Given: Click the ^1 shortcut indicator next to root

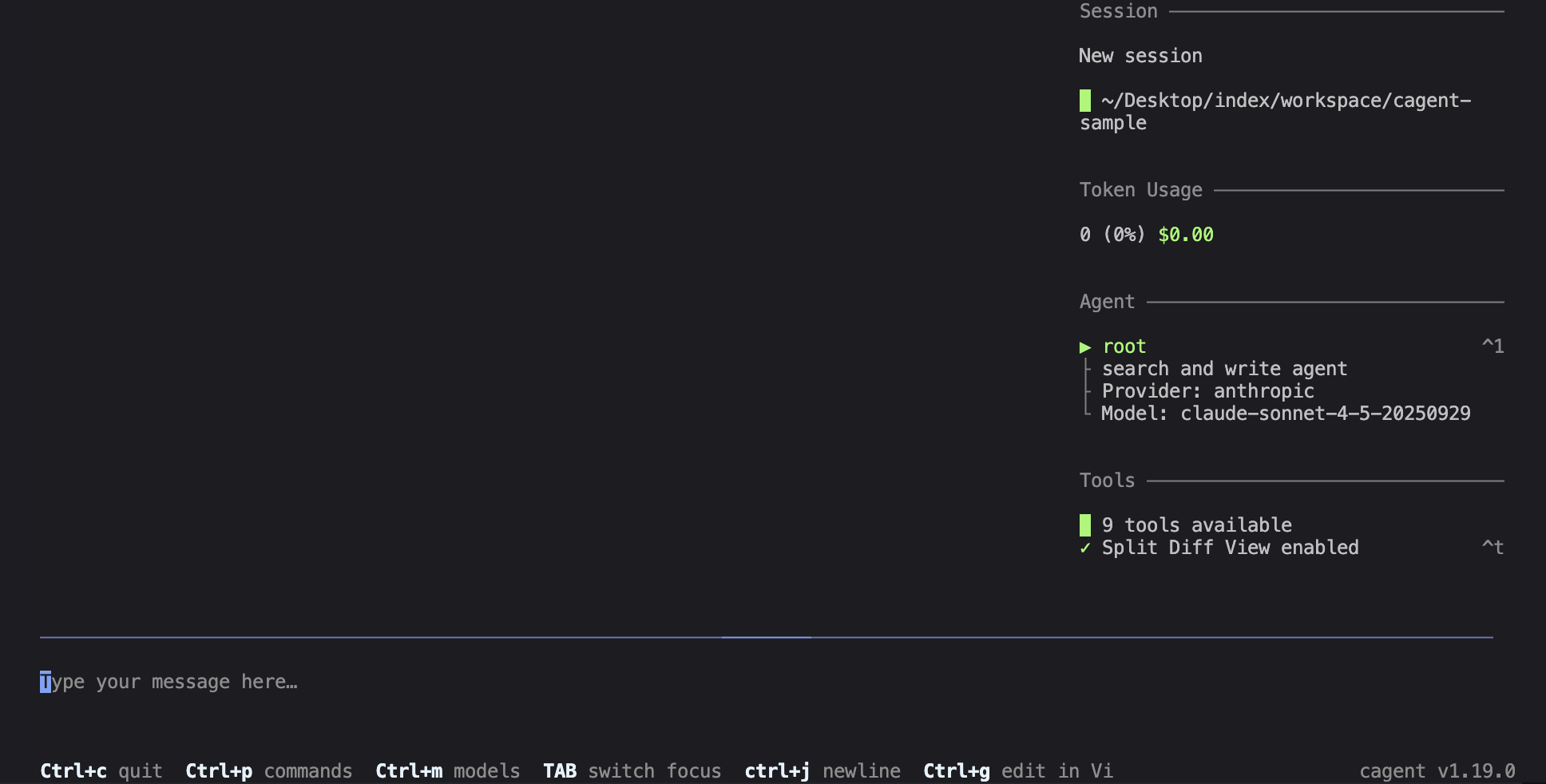Looking at the screenshot, I should (x=1492, y=346).
